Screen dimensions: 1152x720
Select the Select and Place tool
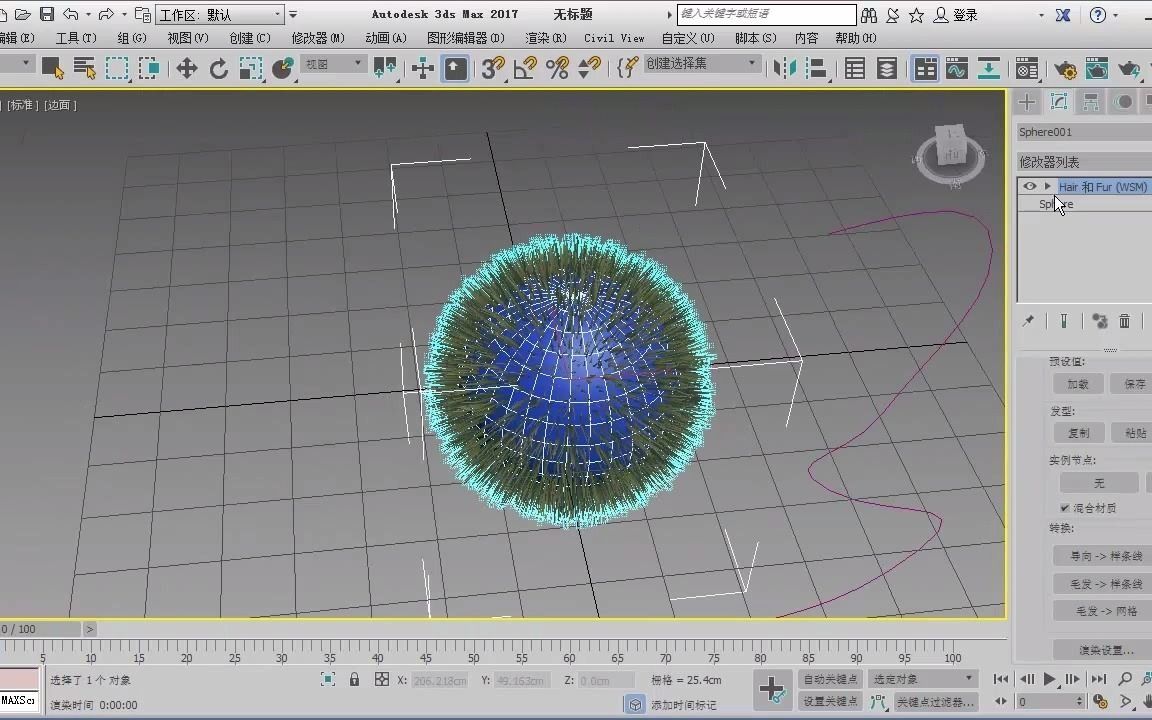(283, 68)
